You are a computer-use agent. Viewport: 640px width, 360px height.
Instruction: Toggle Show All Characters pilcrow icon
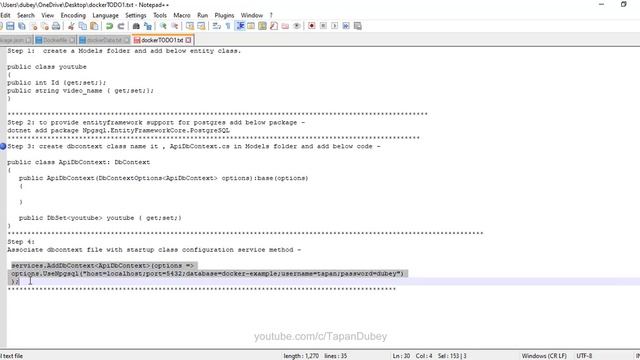pos(228,26)
